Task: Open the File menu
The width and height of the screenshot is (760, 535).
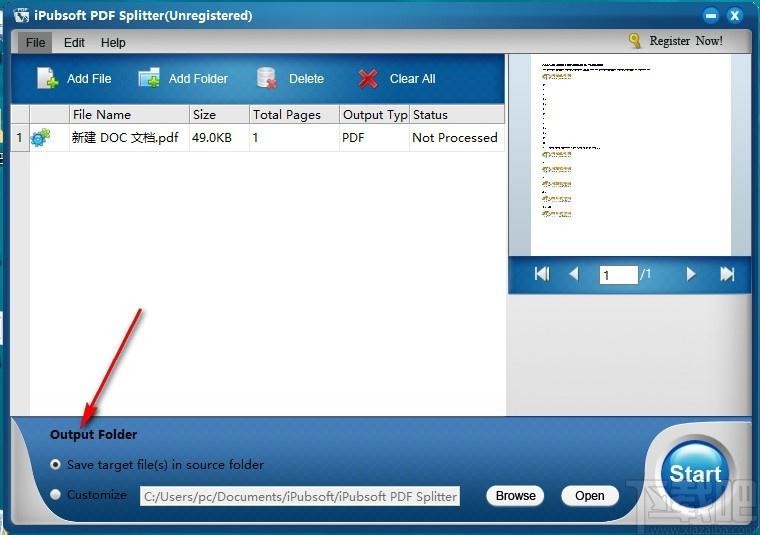Action: click(x=35, y=43)
